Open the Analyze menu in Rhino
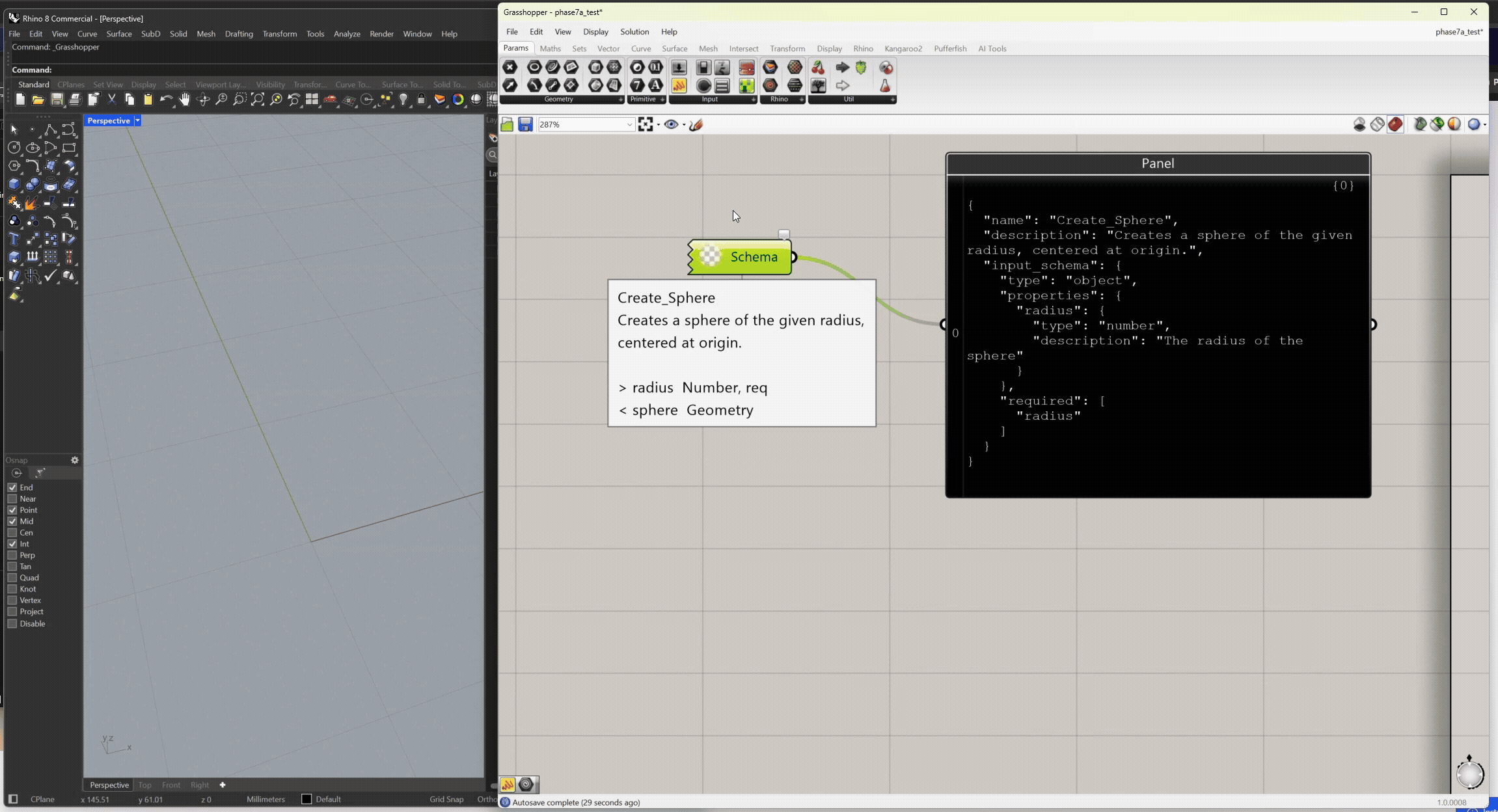The height and width of the screenshot is (812, 1498). click(x=347, y=34)
